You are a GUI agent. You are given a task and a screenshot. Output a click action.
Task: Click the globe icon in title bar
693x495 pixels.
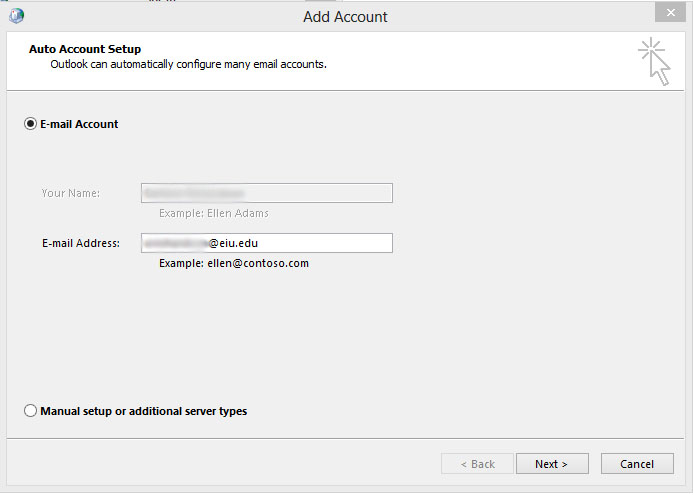click(16, 15)
